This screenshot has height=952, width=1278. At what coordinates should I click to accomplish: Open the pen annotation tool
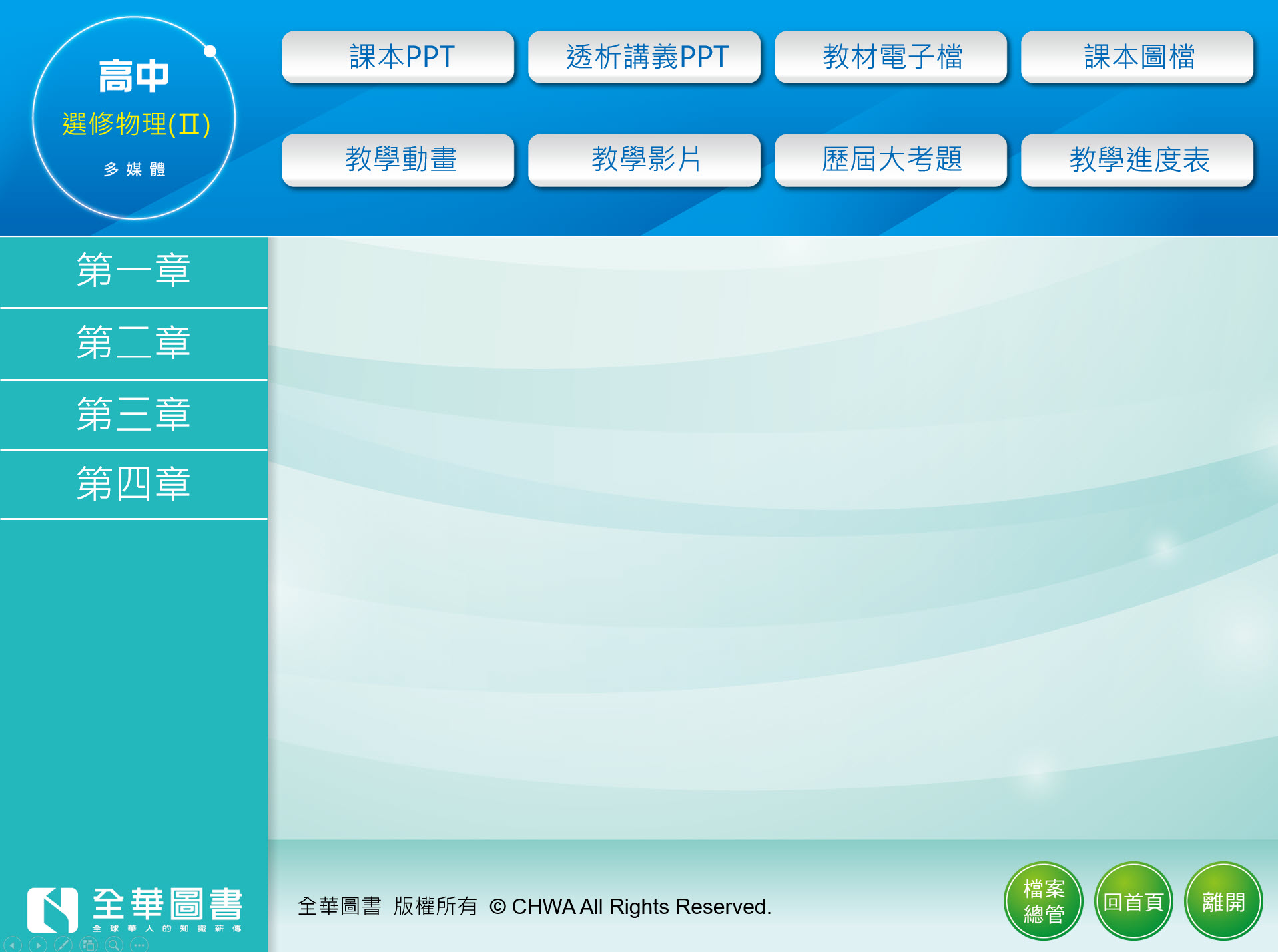(x=63, y=945)
